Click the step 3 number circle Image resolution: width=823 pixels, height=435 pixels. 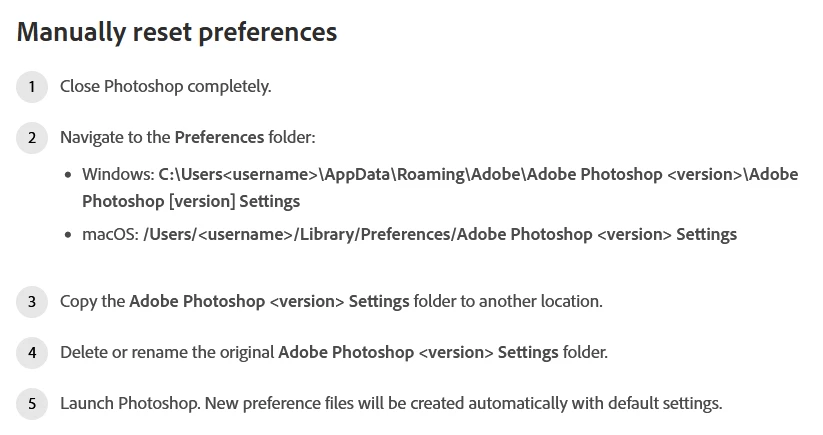pyautogui.click(x=32, y=302)
